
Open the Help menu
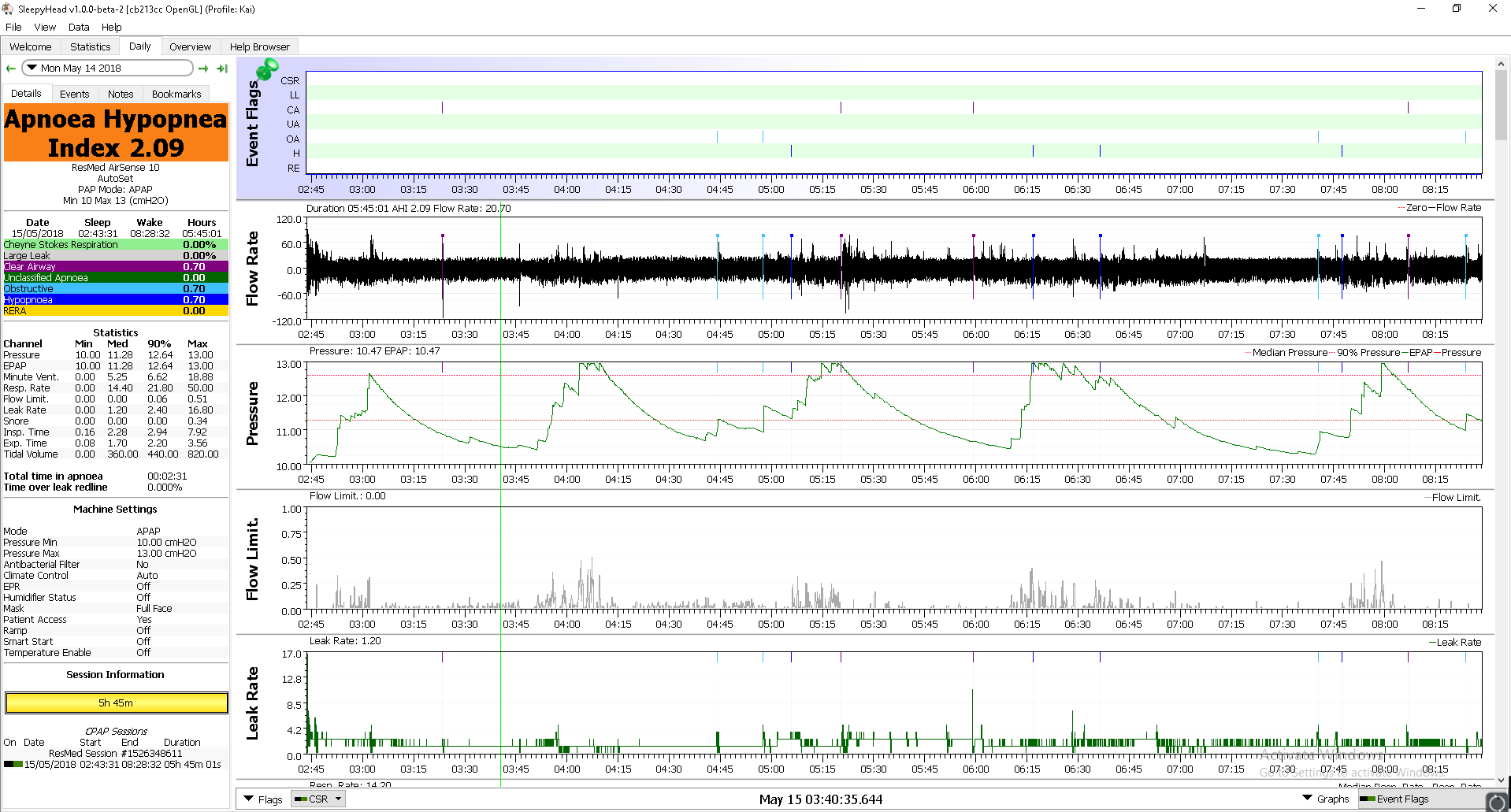tap(112, 27)
